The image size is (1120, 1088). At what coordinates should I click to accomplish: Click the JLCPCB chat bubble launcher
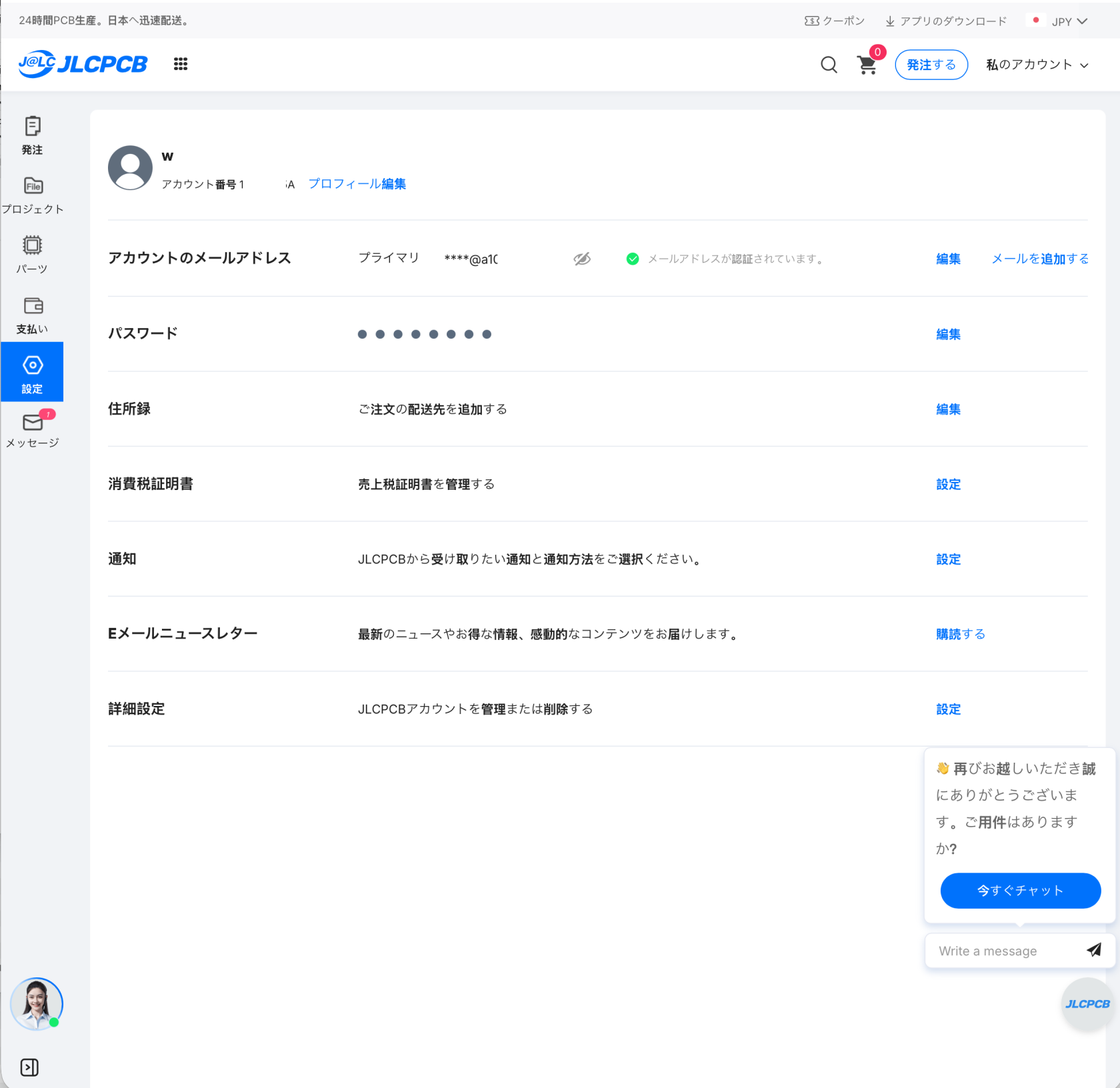point(1087,1004)
